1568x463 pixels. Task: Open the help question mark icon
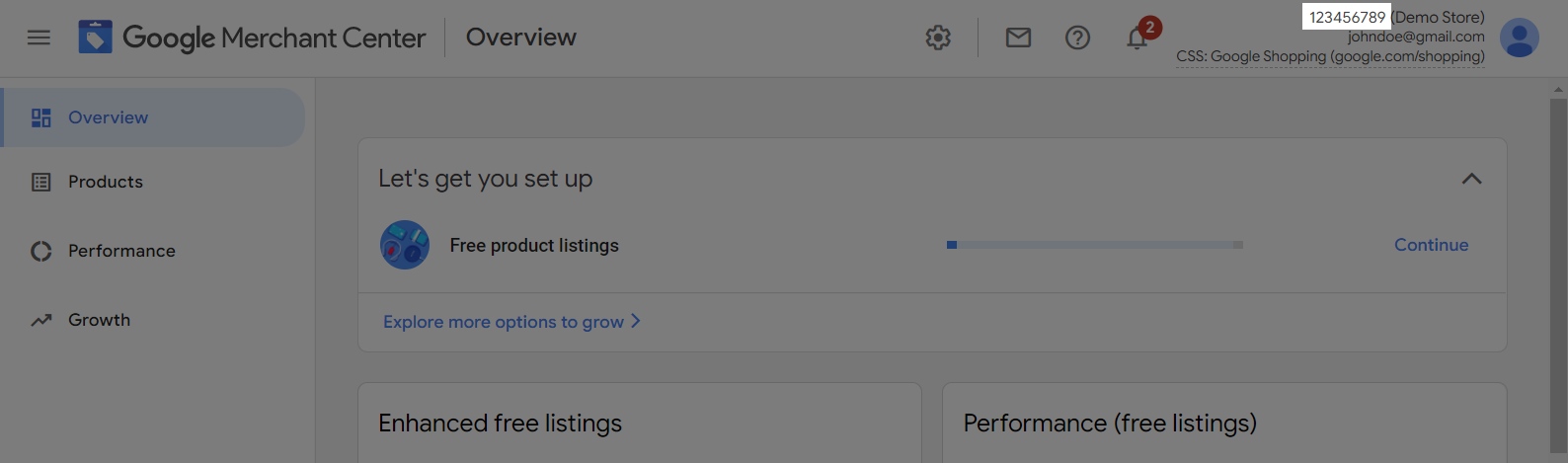click(1077, 38)
